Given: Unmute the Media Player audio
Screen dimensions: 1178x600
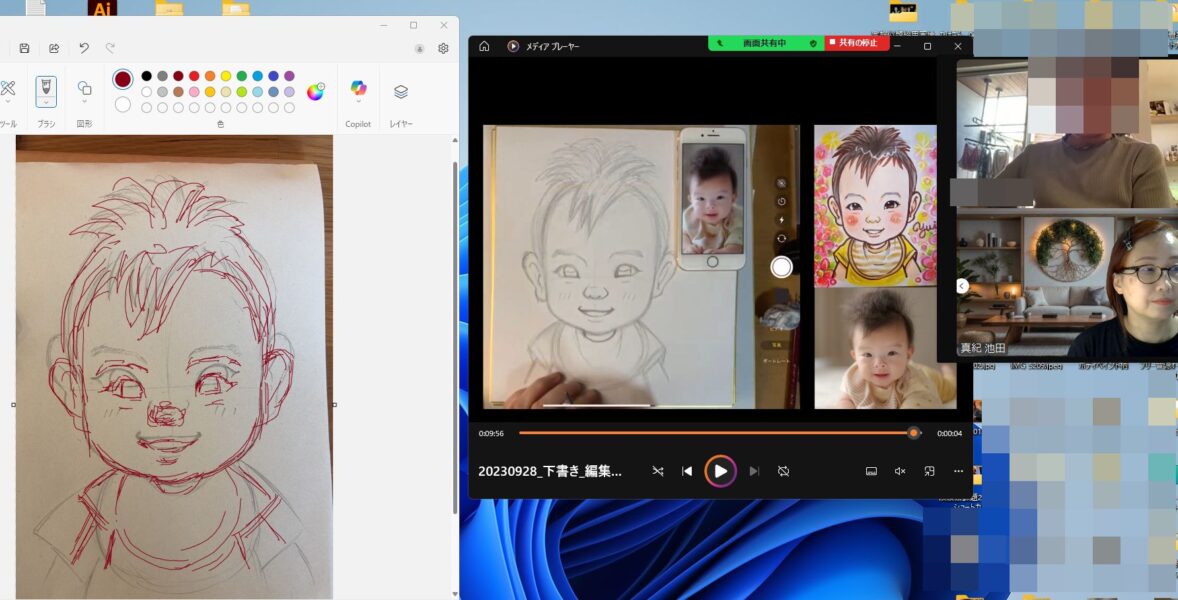Looking at the screenshot, I should pos(899,471).
